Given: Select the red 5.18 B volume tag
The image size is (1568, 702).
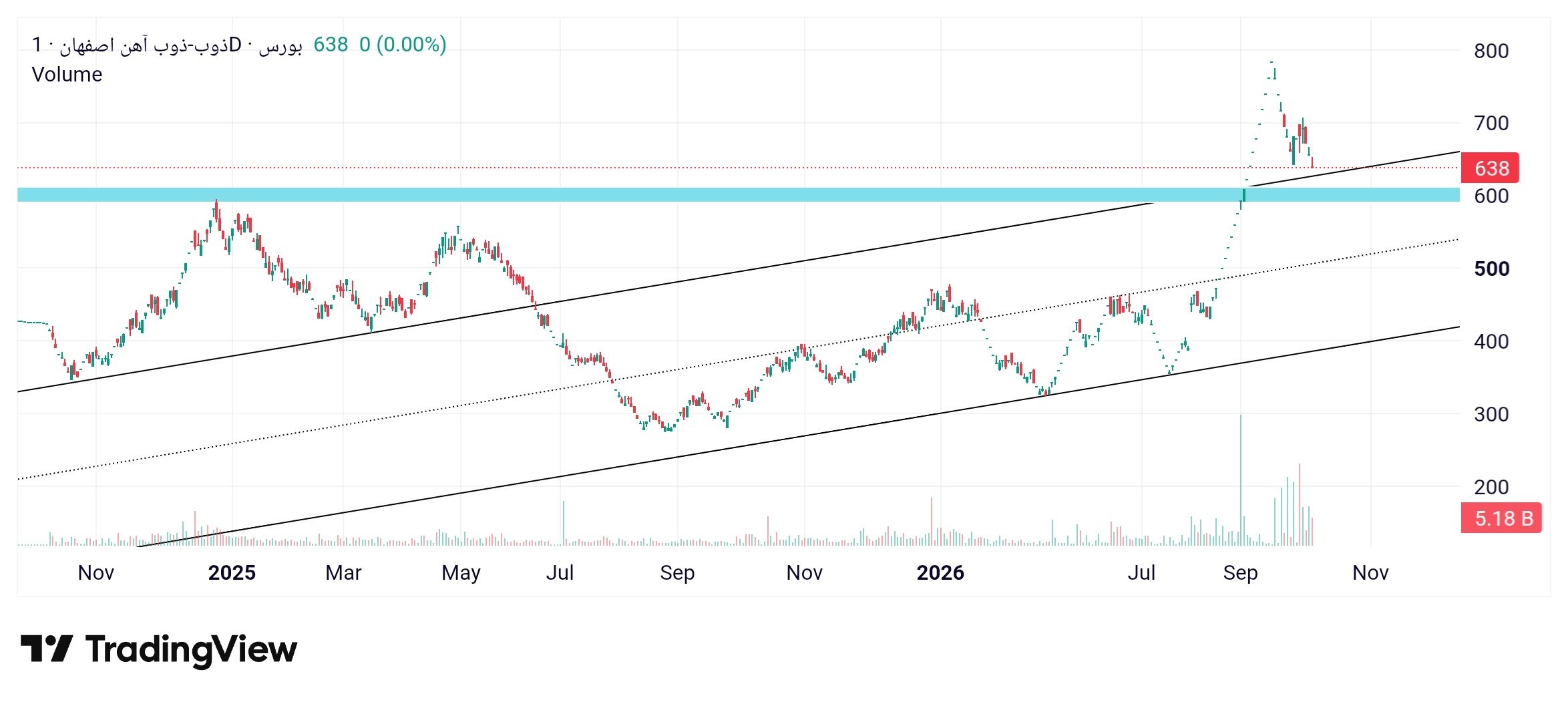Looking at the screenshot, I should point(1501,518).
